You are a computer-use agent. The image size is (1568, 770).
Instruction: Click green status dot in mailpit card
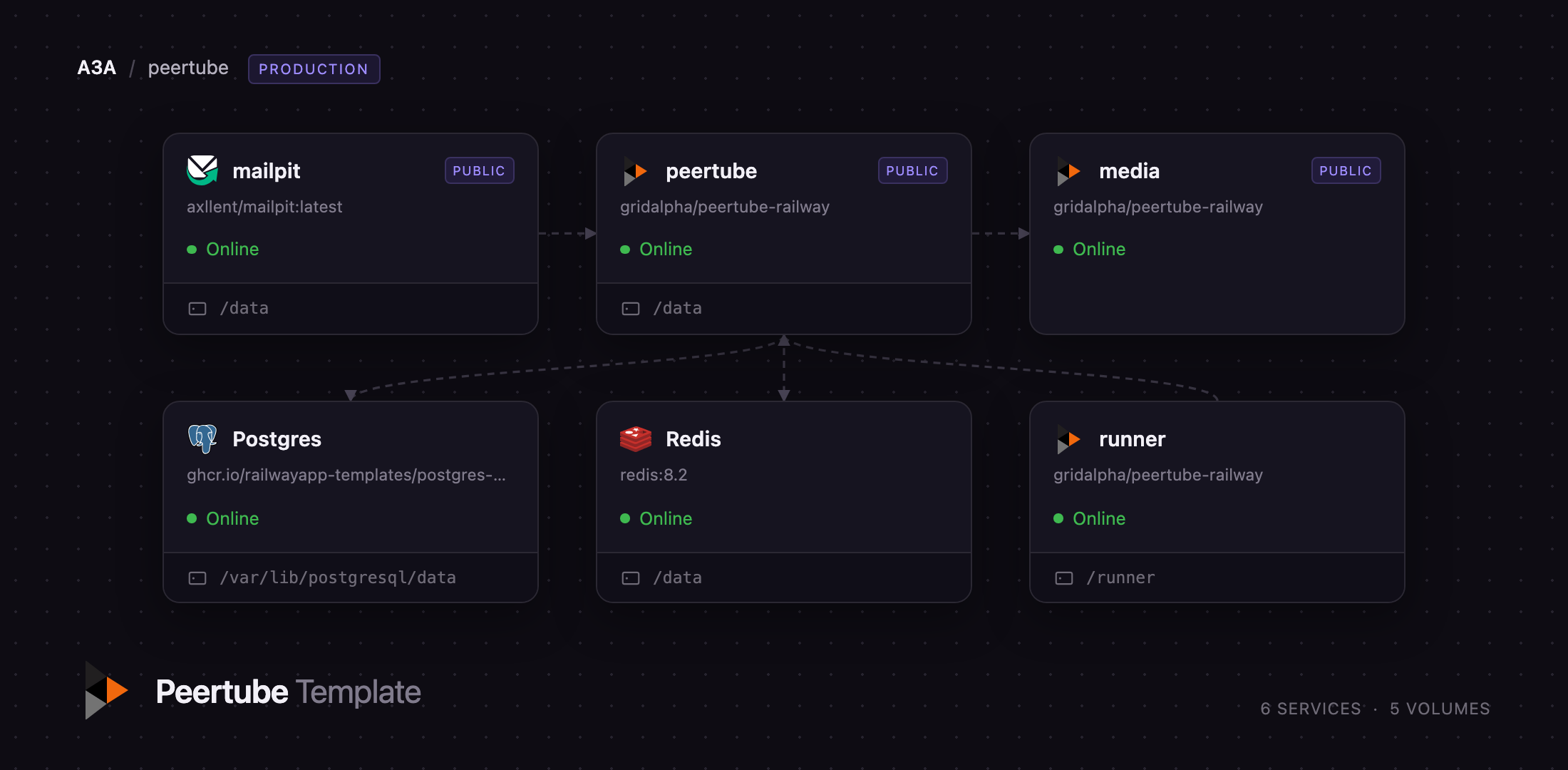[192, 250]
